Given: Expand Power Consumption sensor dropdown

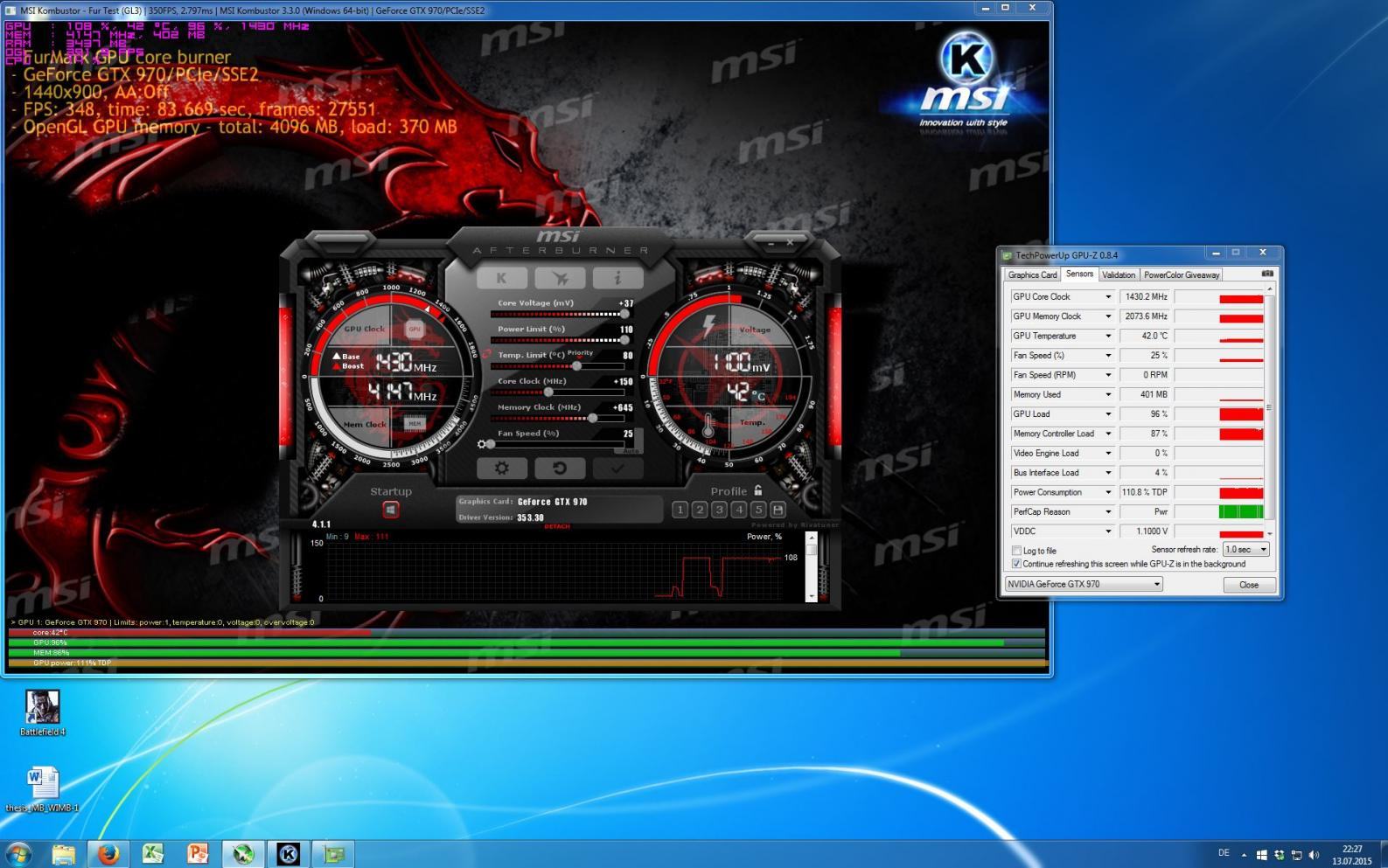Looking at the screenshot, I should pyautogui.click(x=1108, y=492).
